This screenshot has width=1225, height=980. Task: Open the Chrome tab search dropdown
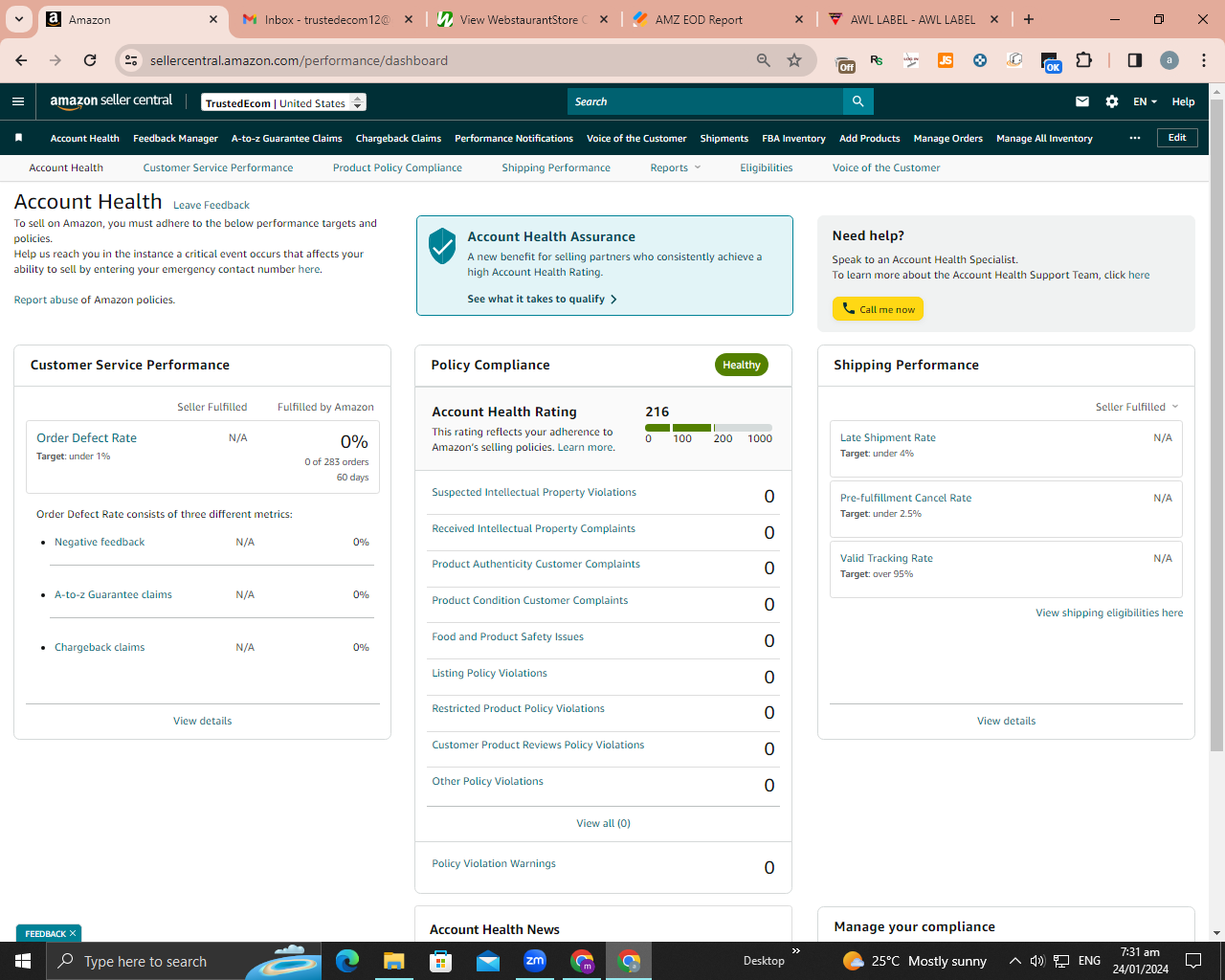[19, 19]
